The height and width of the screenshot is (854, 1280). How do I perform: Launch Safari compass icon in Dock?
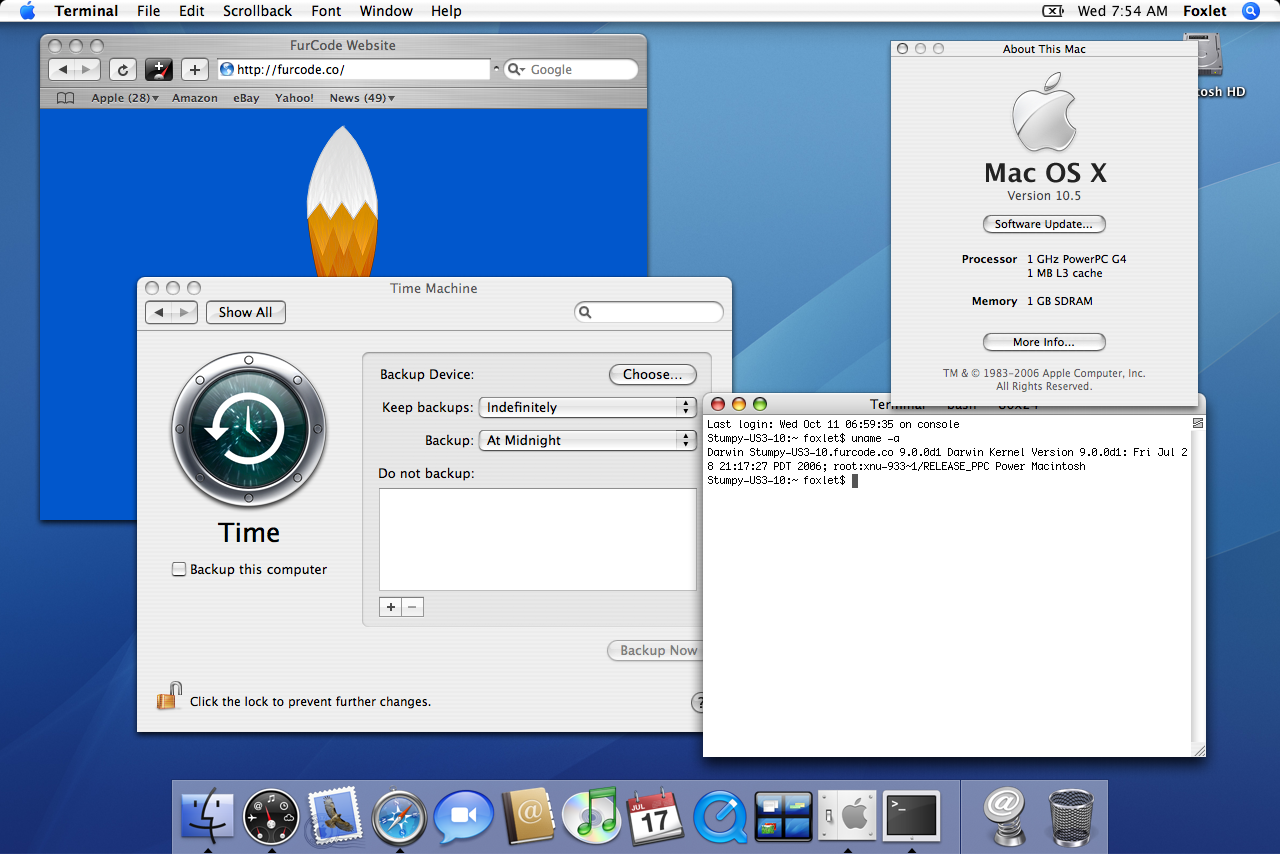pyautogui.click(x=399, y=817)
